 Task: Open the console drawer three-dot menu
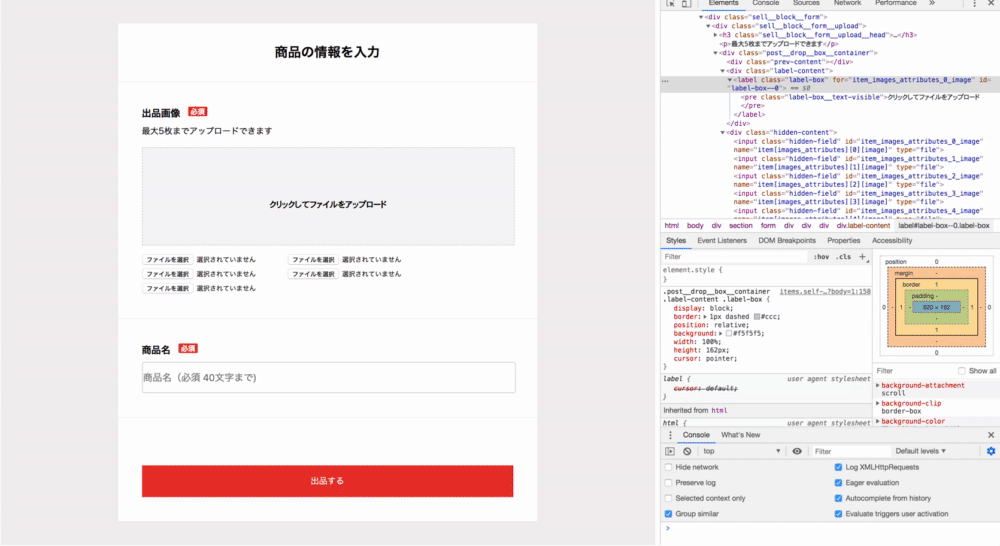pos(670,435)
